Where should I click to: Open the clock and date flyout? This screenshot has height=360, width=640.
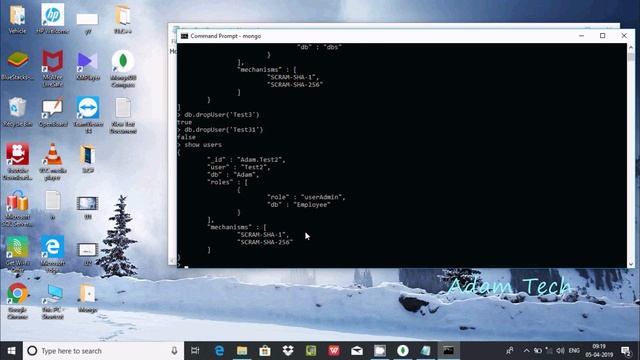pyautogui.click(x=599, y=351)
